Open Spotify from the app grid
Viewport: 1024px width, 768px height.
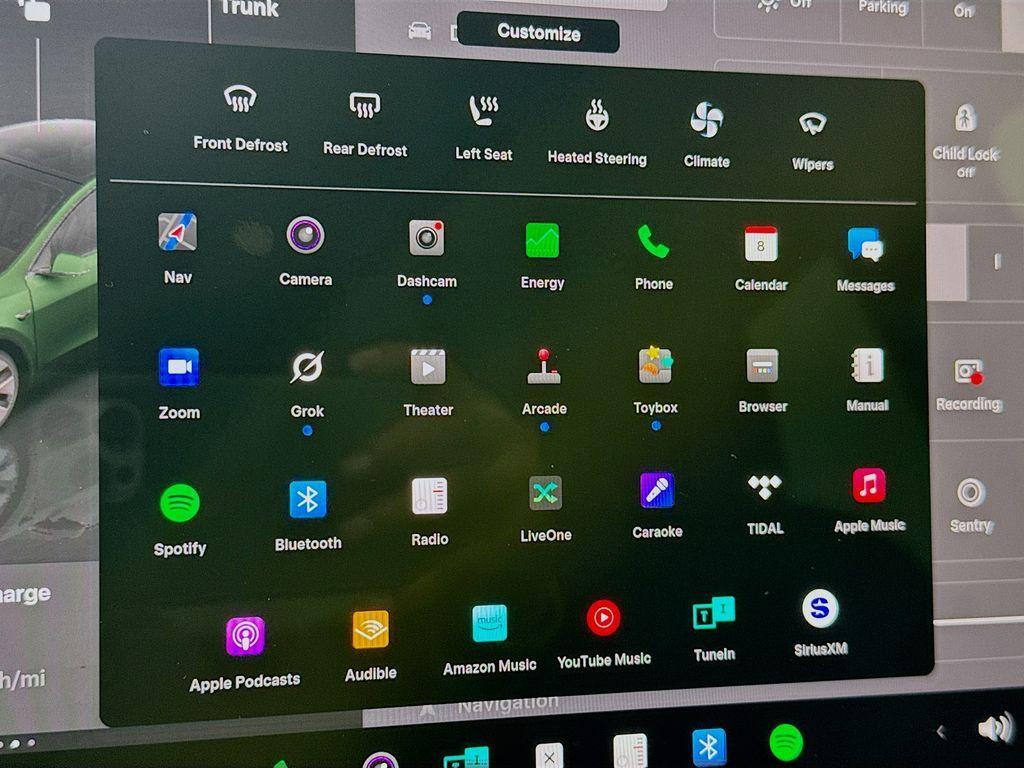point(180,503)
